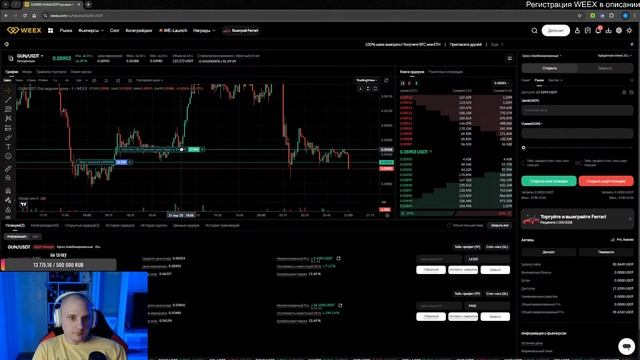Click the WEEX logo
The height and width of the screenshot is (360, 640).
[24, 31]
